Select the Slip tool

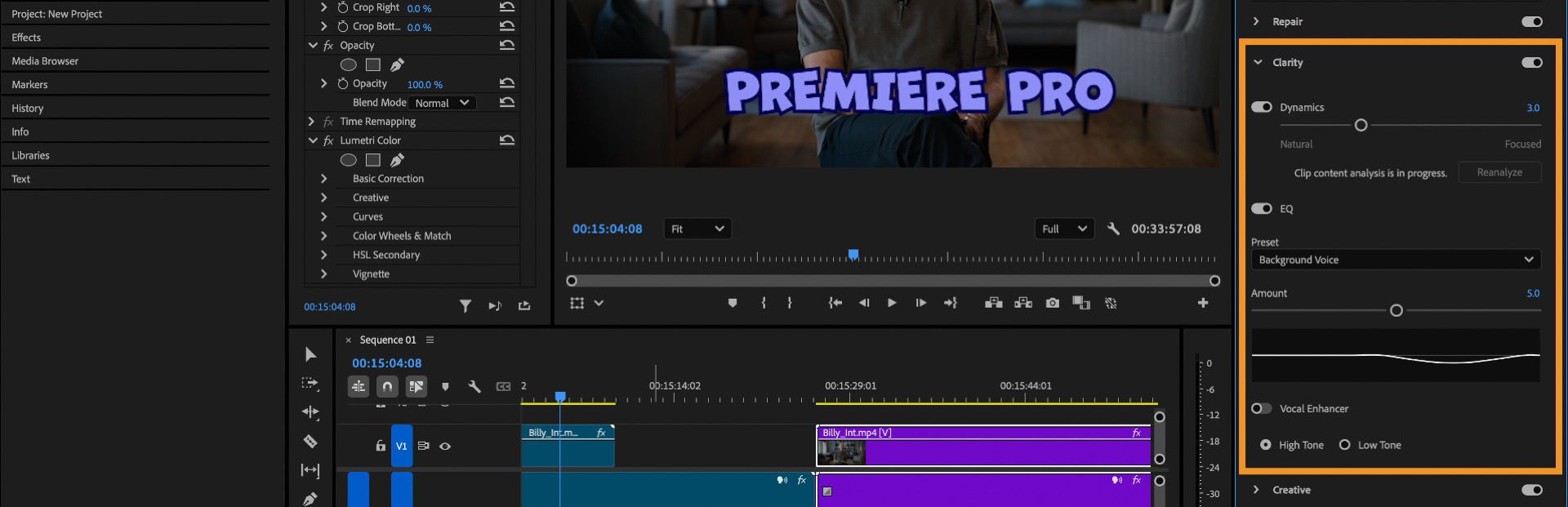(310, 470)
